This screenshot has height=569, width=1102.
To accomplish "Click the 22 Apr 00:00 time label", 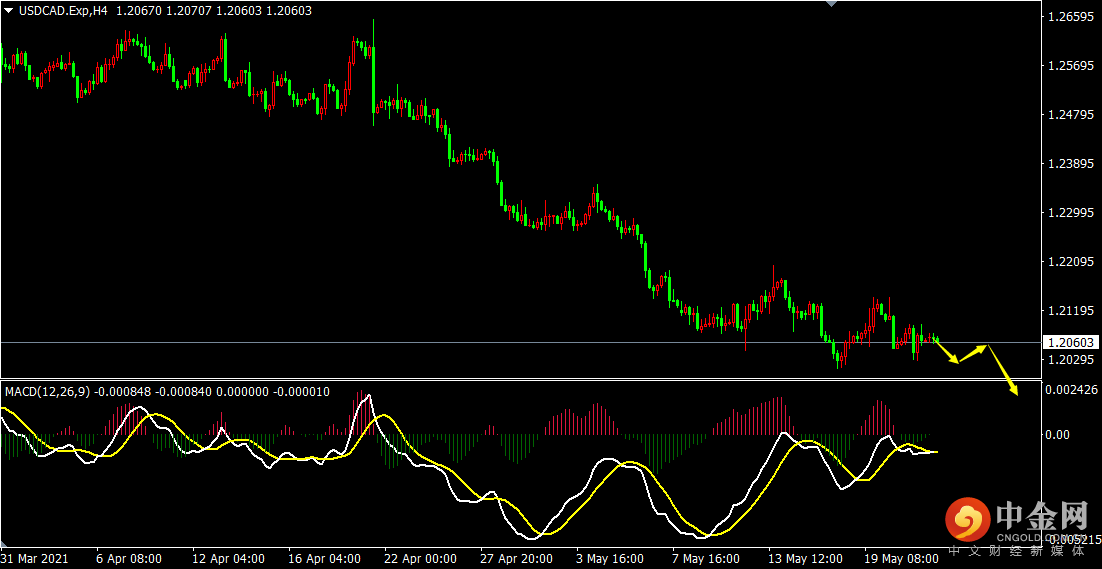I will point(420,558).
